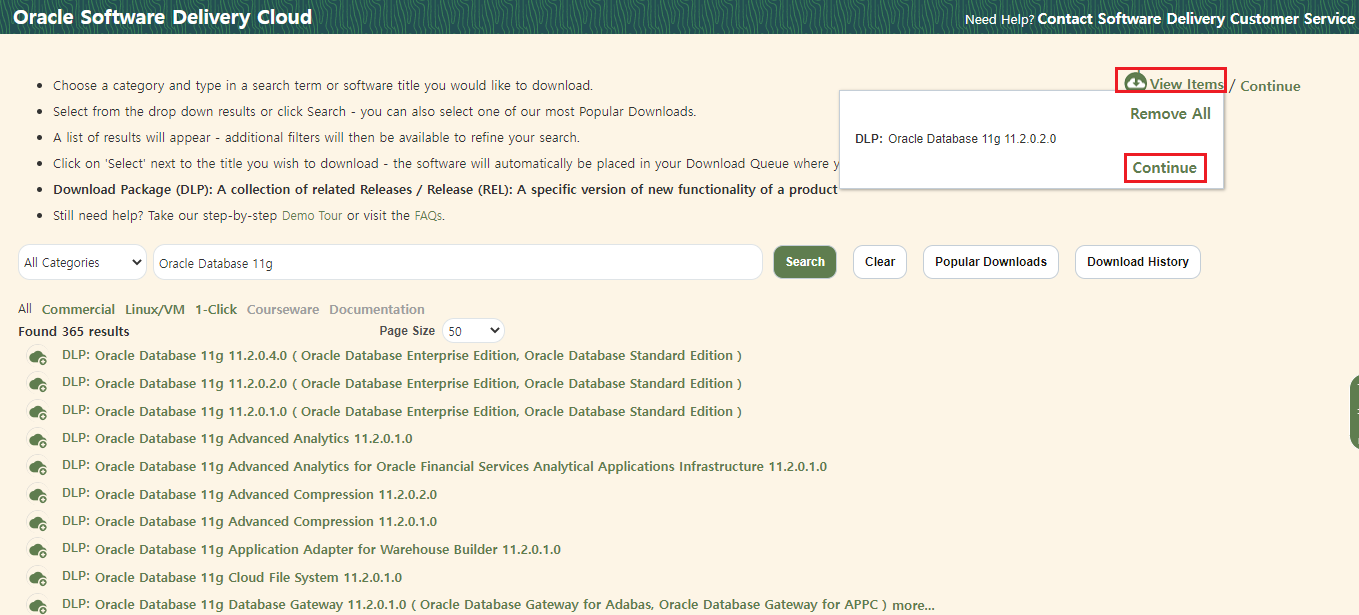Click the Oracle Software Delivery Cloud title

click(x=163, y=17)
